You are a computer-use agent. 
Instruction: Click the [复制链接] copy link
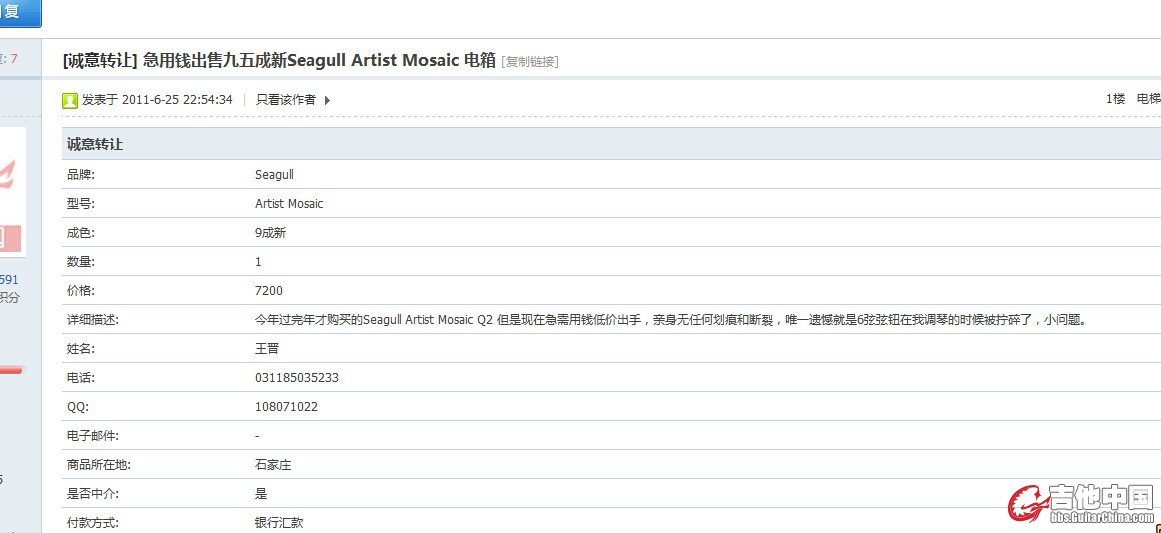[529, 61]
